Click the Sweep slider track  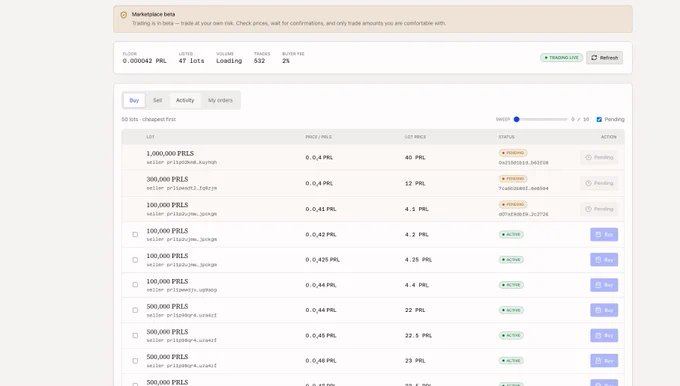[x=541, y=119]
